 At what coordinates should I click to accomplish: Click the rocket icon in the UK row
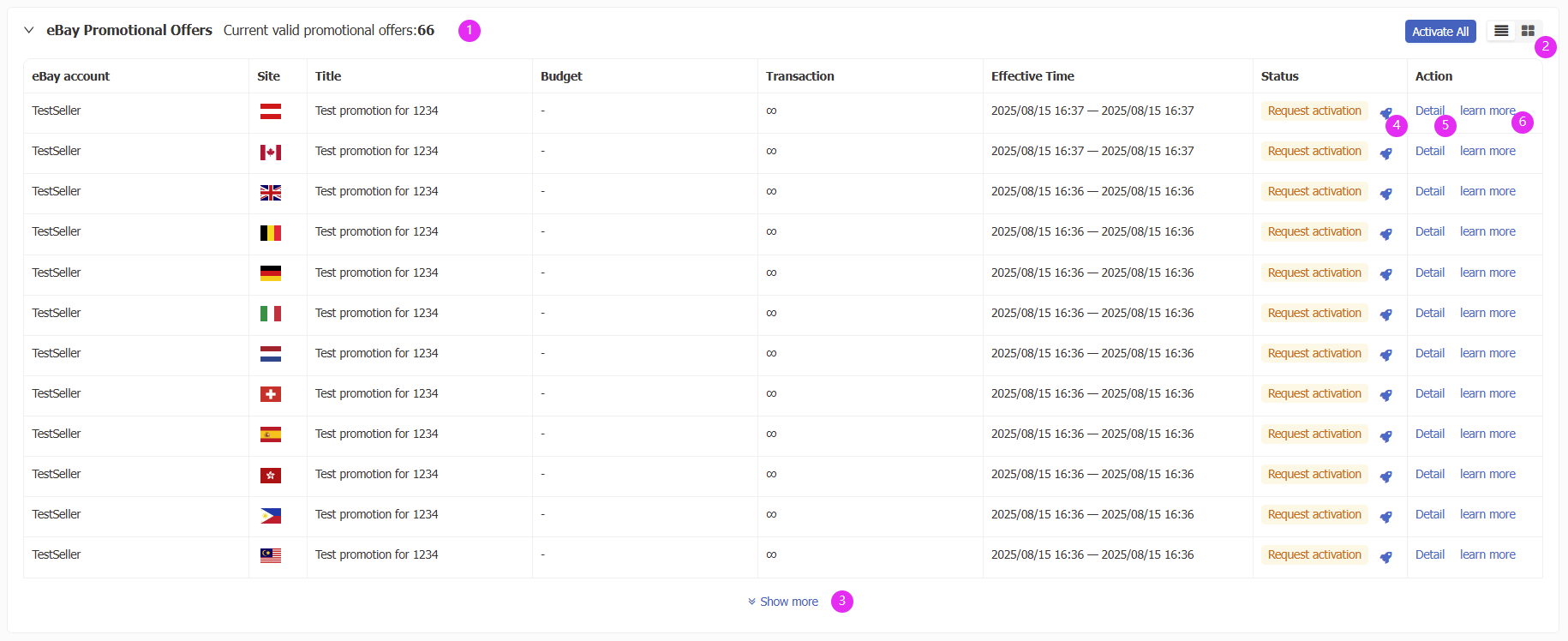[x=1385, y=194]
